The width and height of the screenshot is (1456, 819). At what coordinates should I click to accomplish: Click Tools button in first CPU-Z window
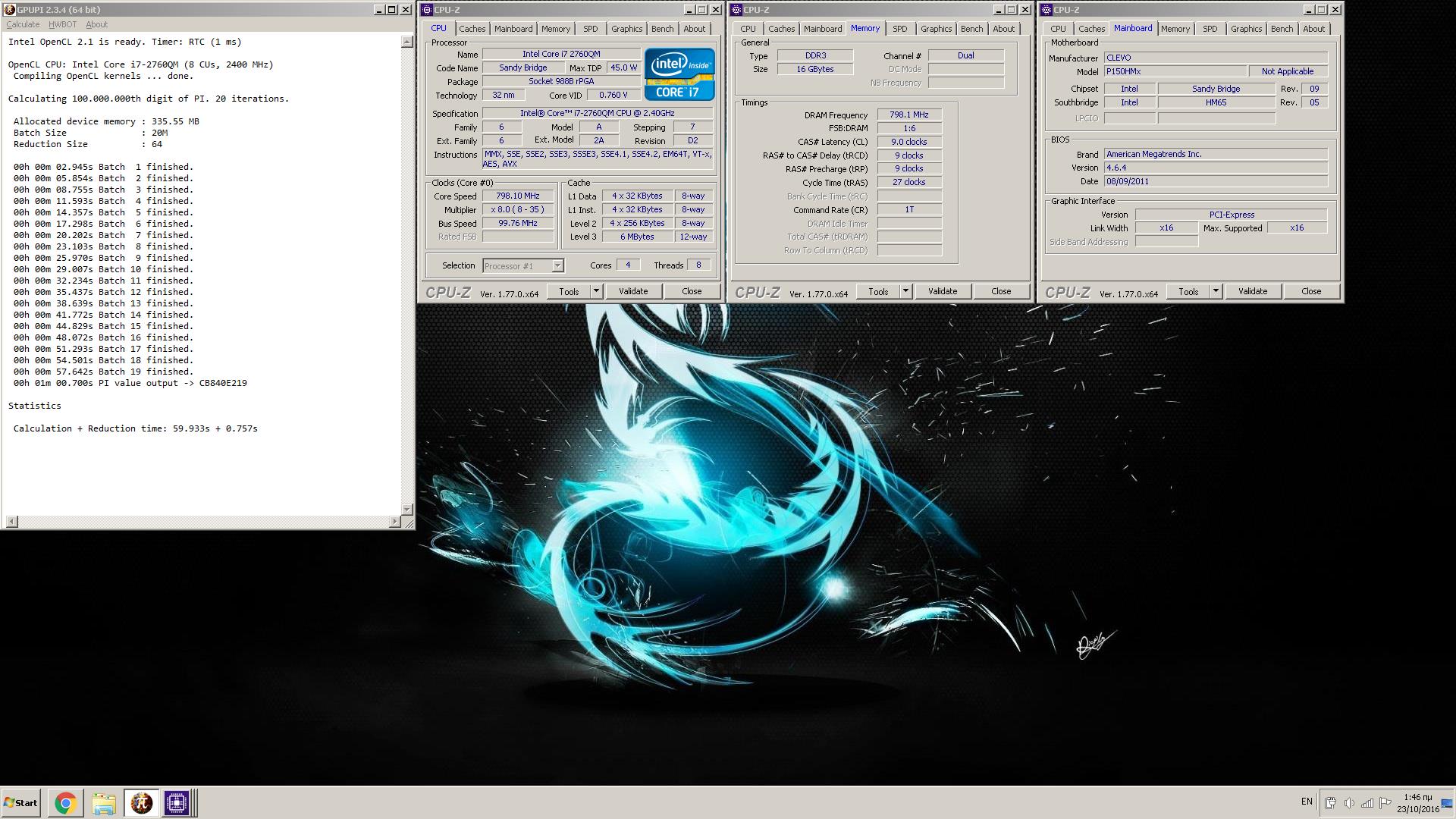(x=569, y=291)
